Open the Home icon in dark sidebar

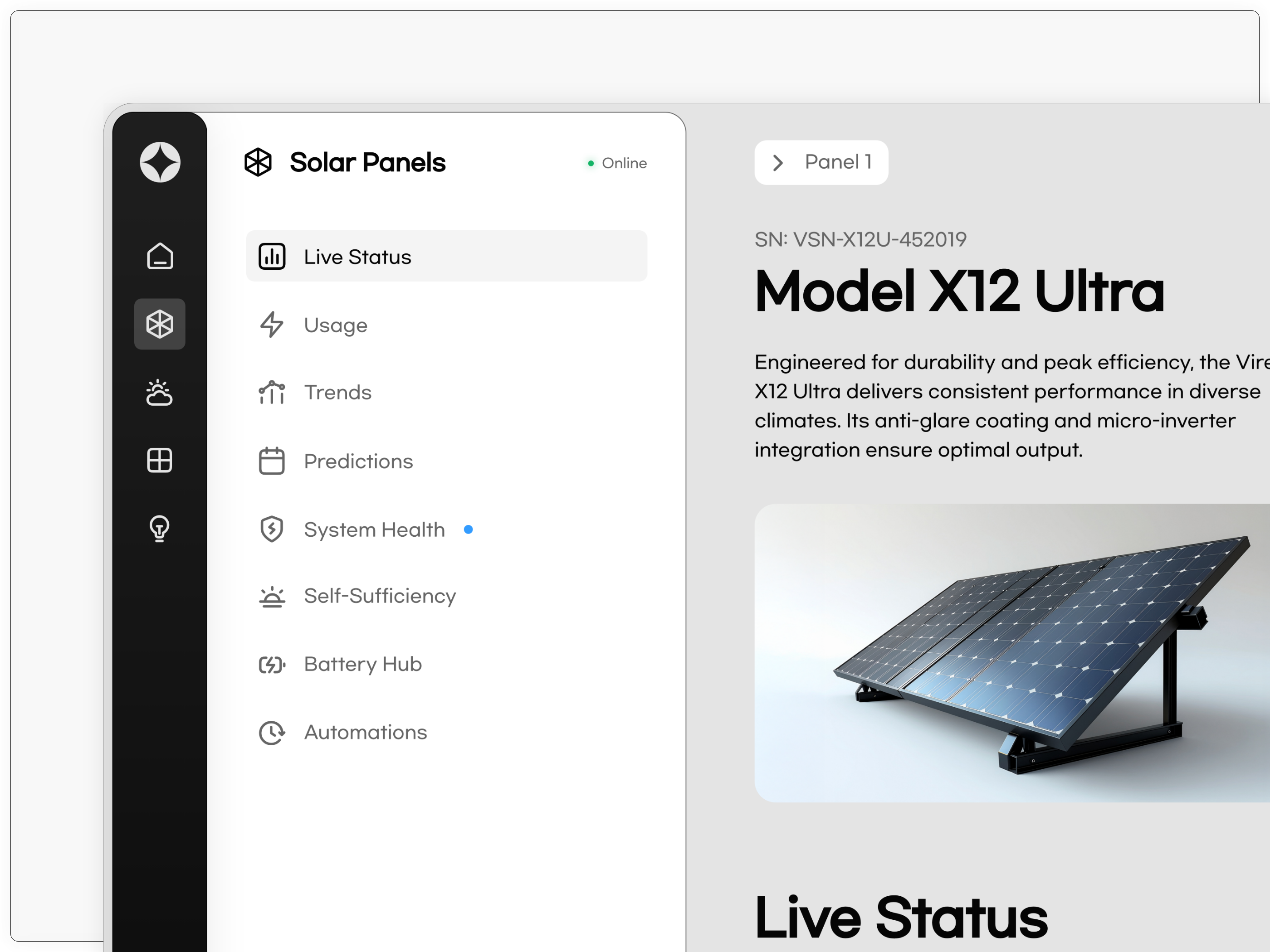(160, 256)
